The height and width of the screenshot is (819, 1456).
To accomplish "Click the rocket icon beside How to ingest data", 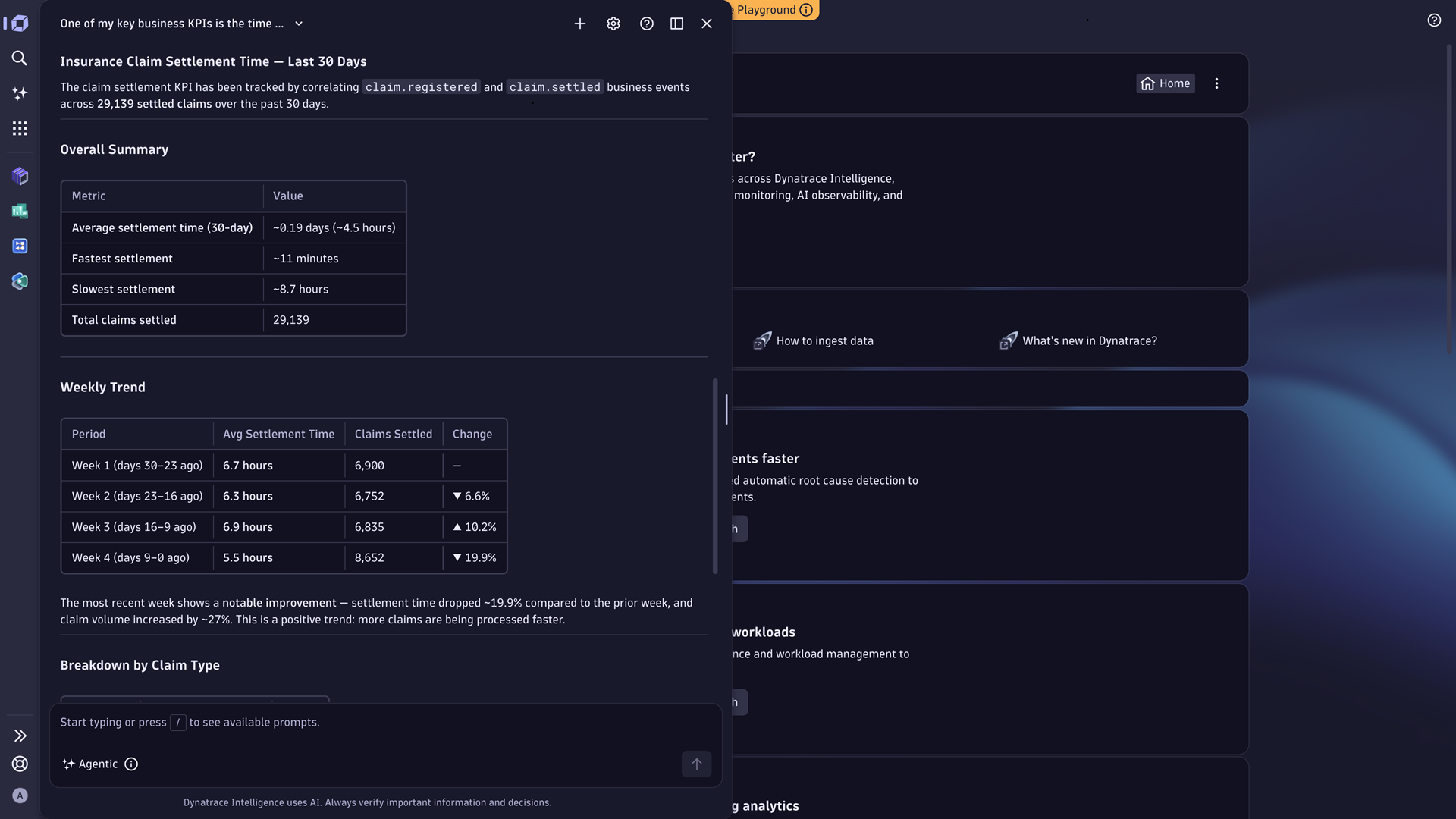I will coord(762,341).
